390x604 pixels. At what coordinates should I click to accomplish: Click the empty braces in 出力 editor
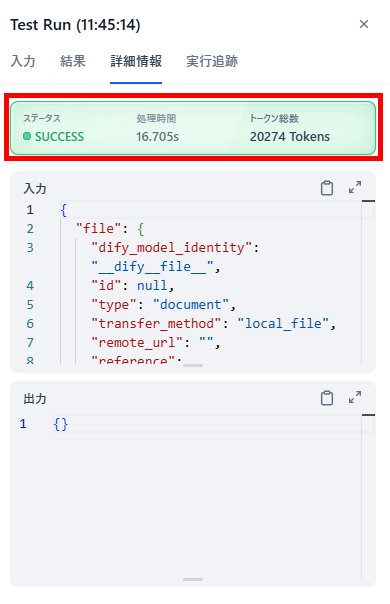tap(61, 424)
